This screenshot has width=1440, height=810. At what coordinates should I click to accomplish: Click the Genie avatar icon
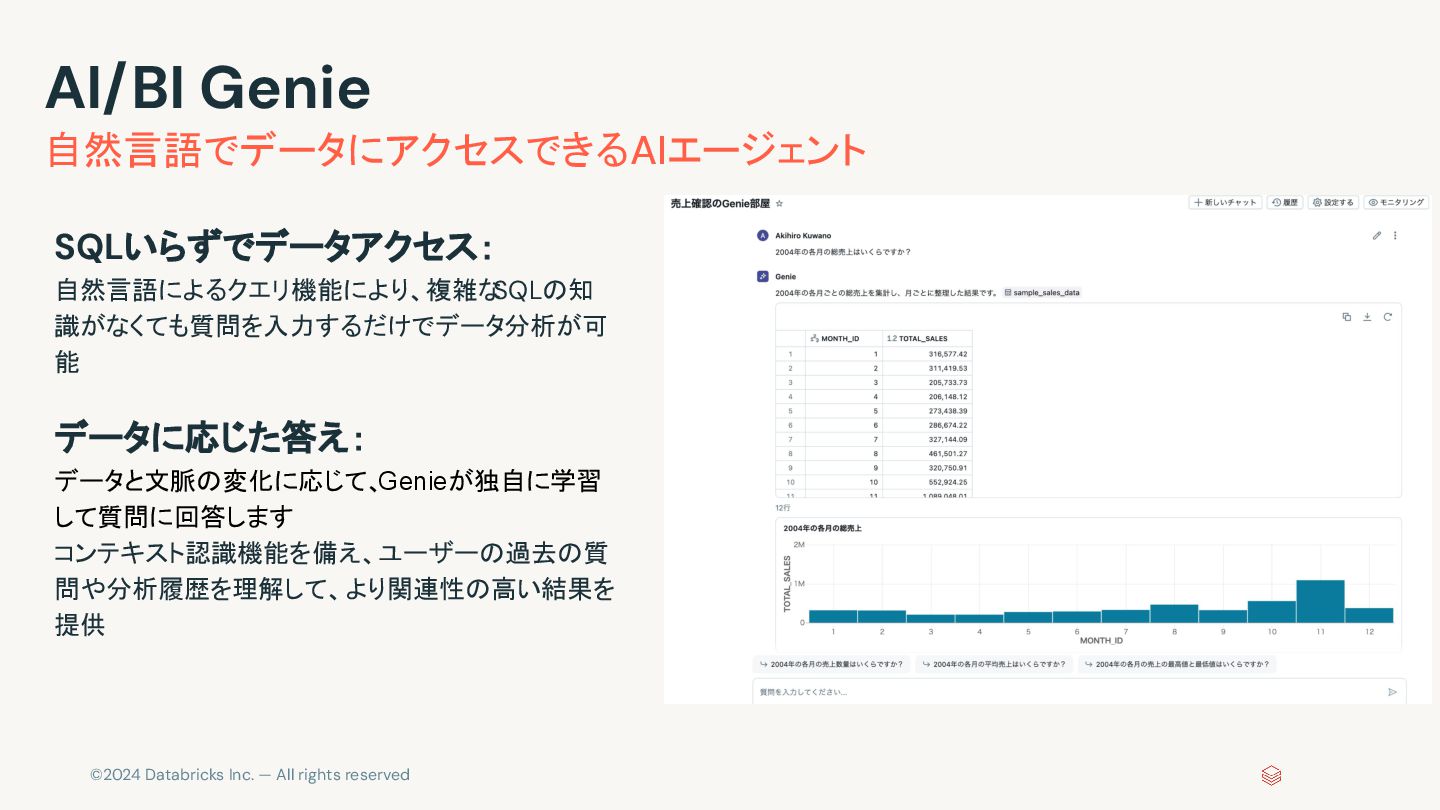[762, 275]
